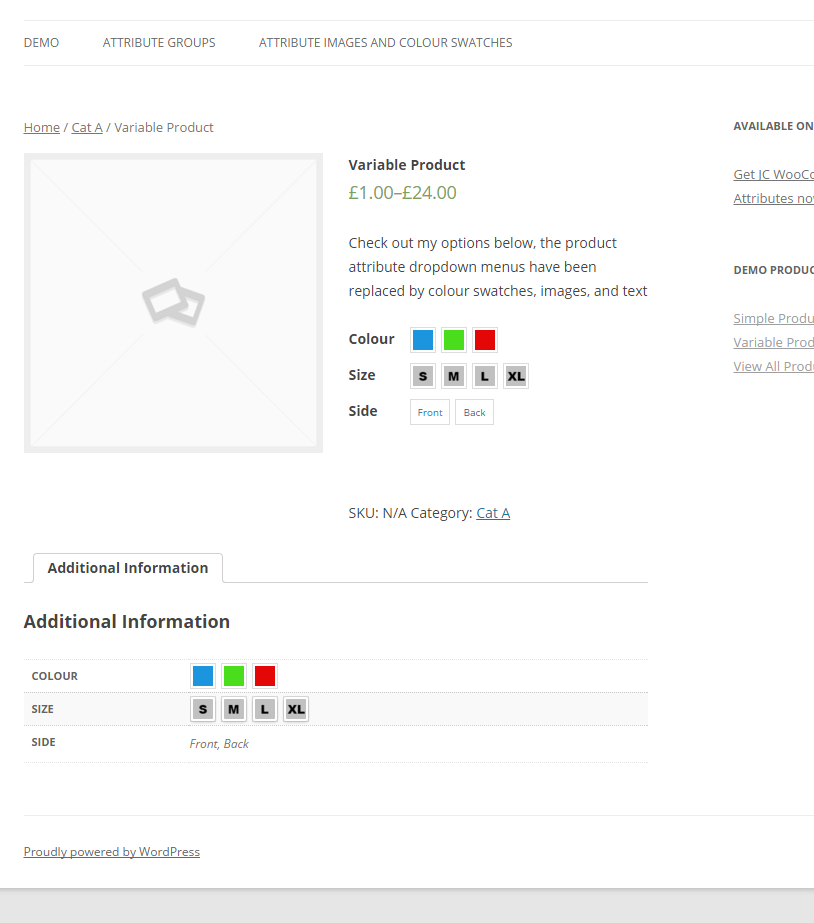Image resolution: width=814 pixels, height=923 pixels.
Task: Choose size XL in the Size option row
Action: (516, 376)
